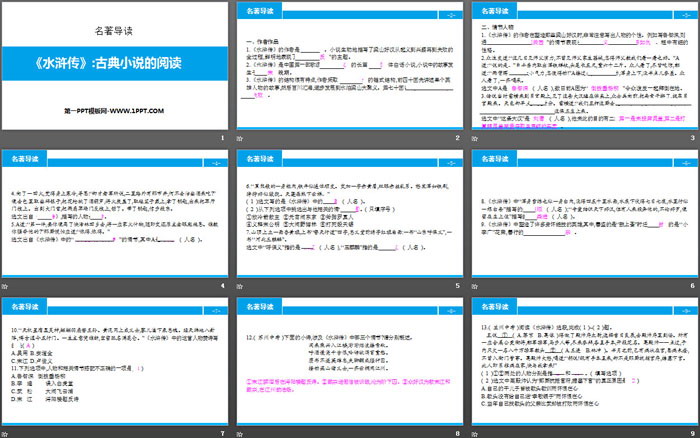Select slide 7 thumbnail with multiple-choice questions
Screen dimensions: 700x438
coord(115,362)
